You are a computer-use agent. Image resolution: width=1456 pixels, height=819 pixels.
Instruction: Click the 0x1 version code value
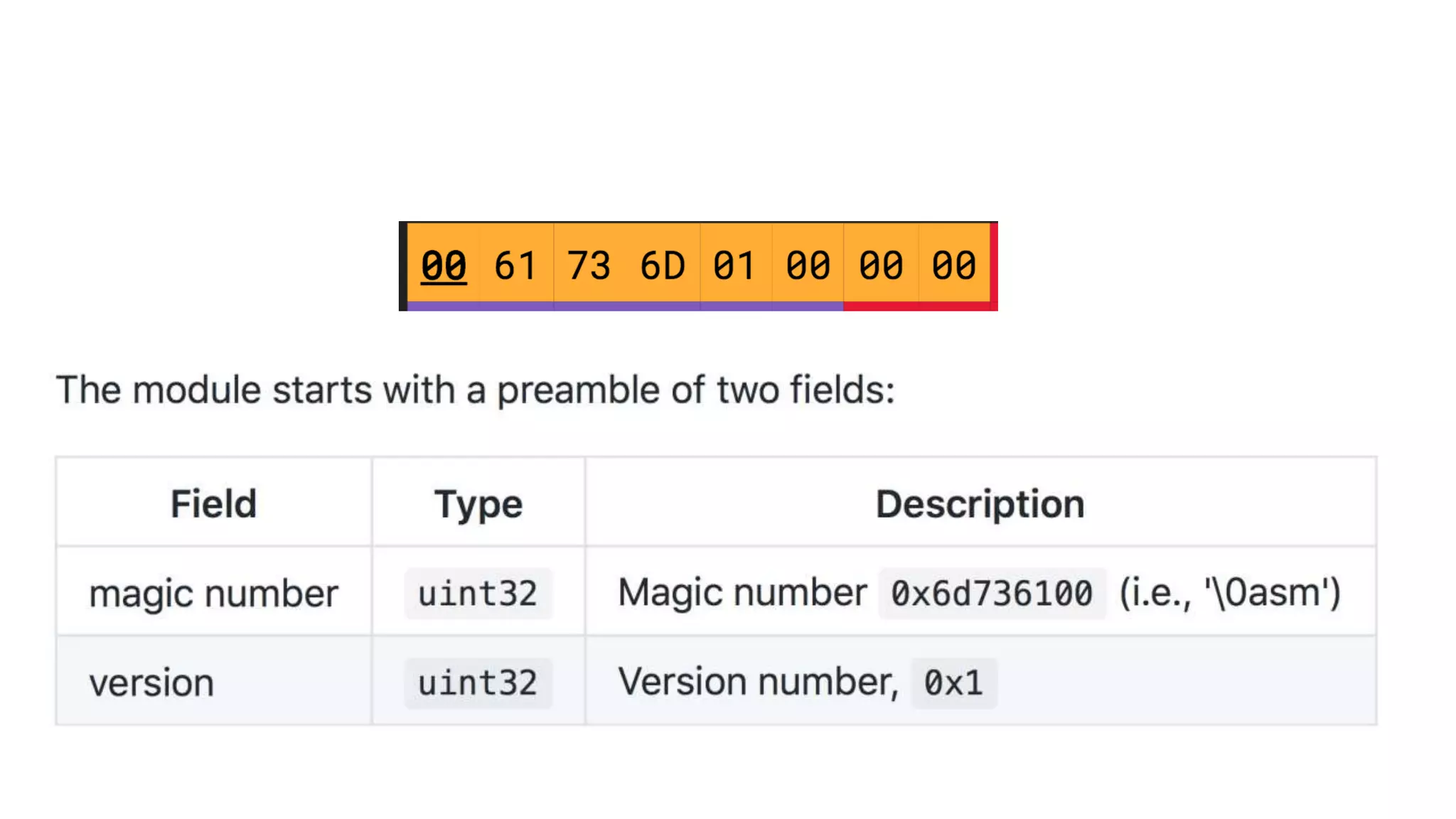pos(953,683)
